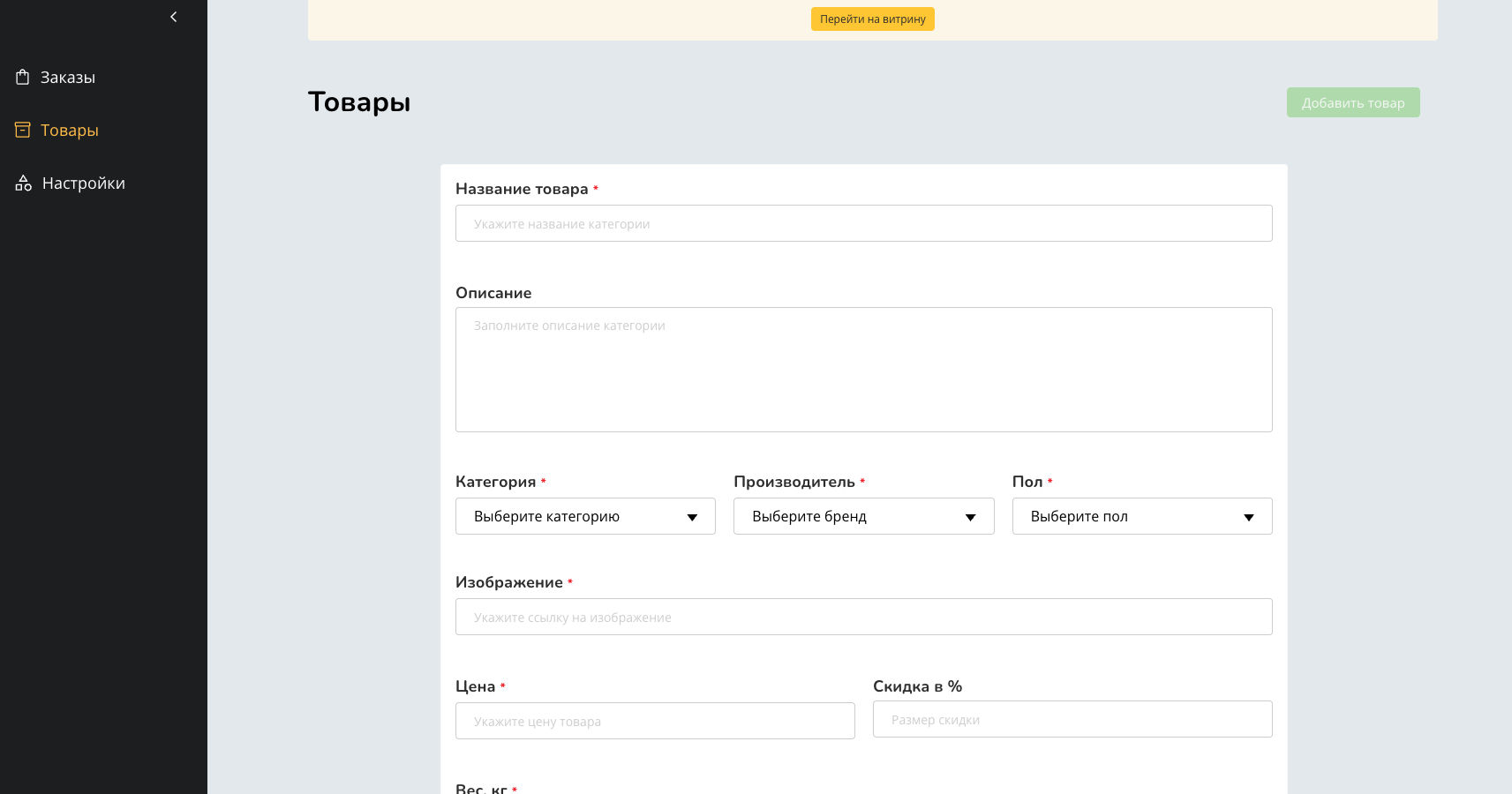Click the brand dropdown arrow
1512x794 pixels.
pos(970,517)
